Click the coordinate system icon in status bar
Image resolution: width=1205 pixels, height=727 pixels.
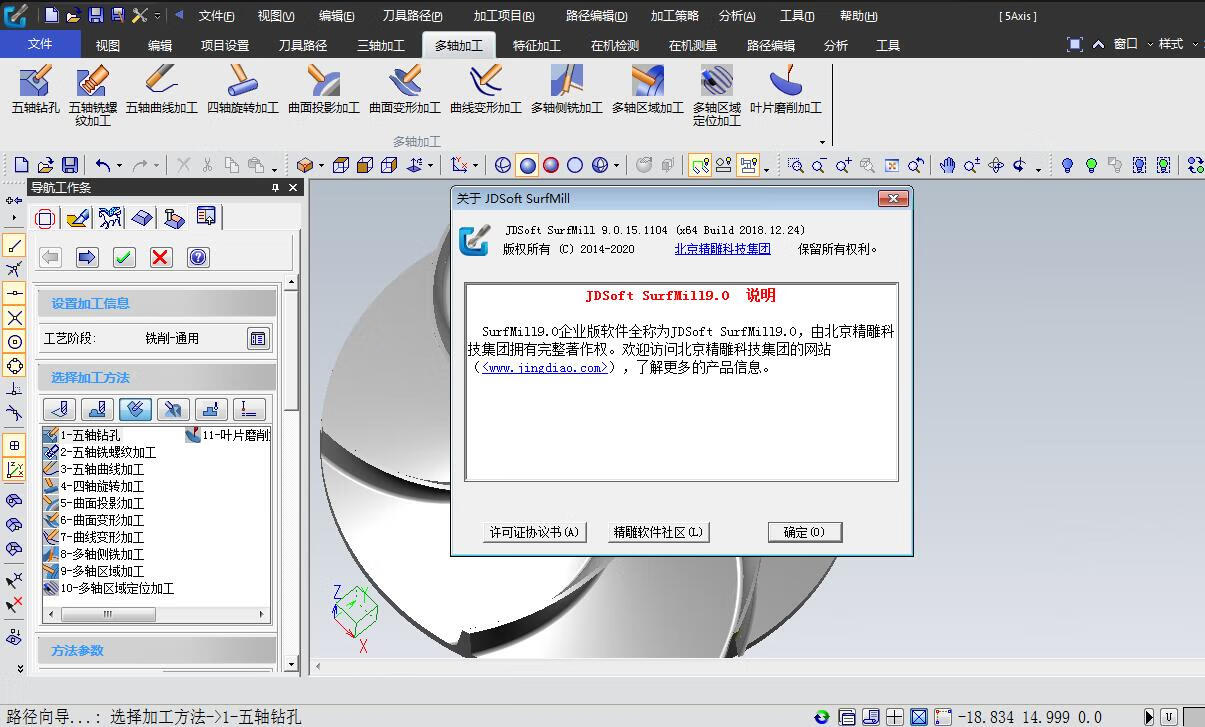tap(943, 717)
